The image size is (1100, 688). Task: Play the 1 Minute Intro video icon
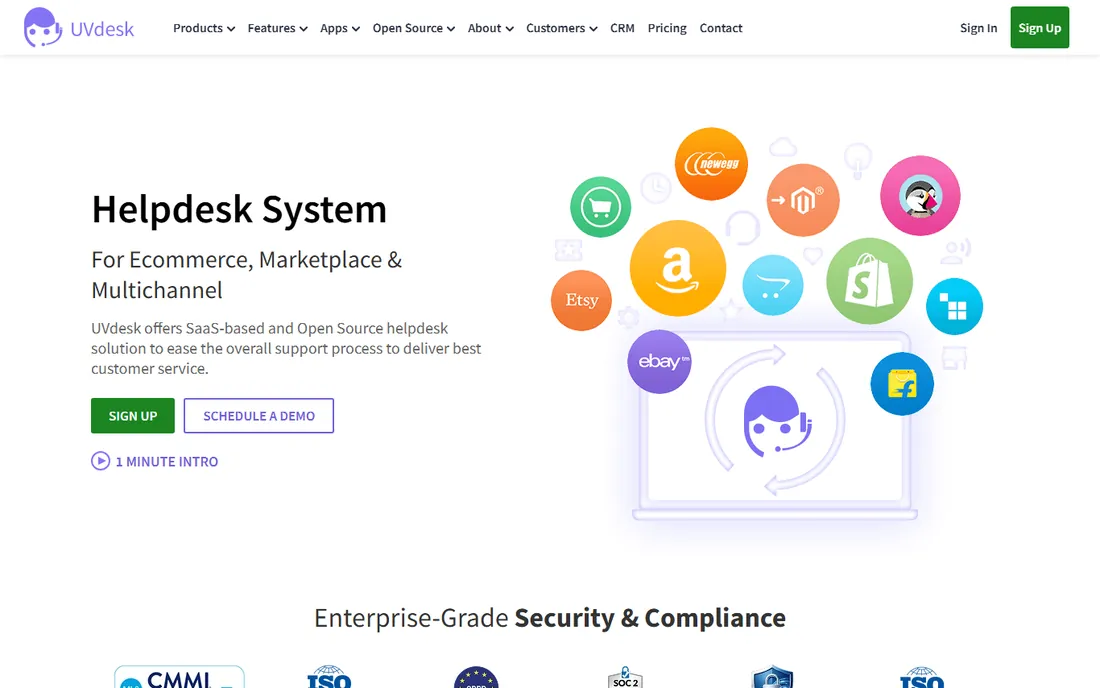coord(100,461)
